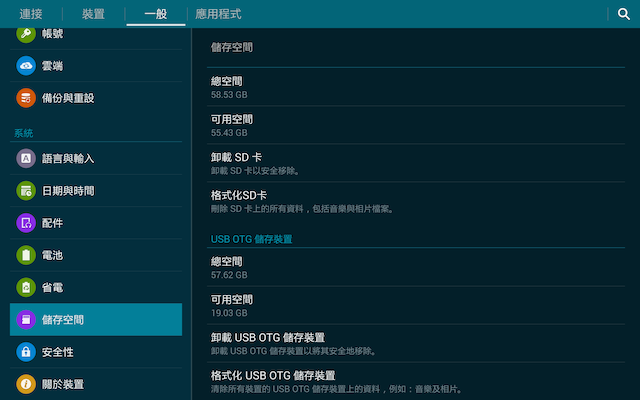
Task: Tap the USB OTG 儲存裝置 section header
Action: click(x=251, y=239)
